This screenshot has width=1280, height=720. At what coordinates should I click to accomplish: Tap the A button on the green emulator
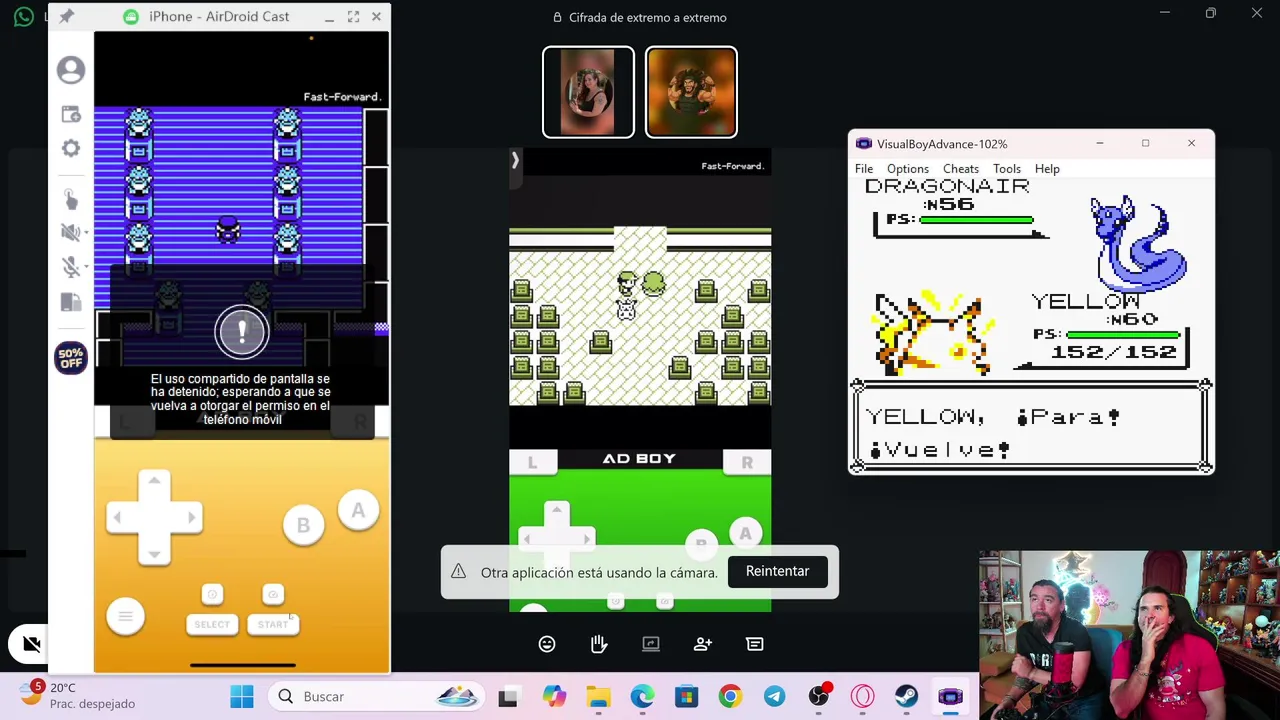[x=745, y=534]
